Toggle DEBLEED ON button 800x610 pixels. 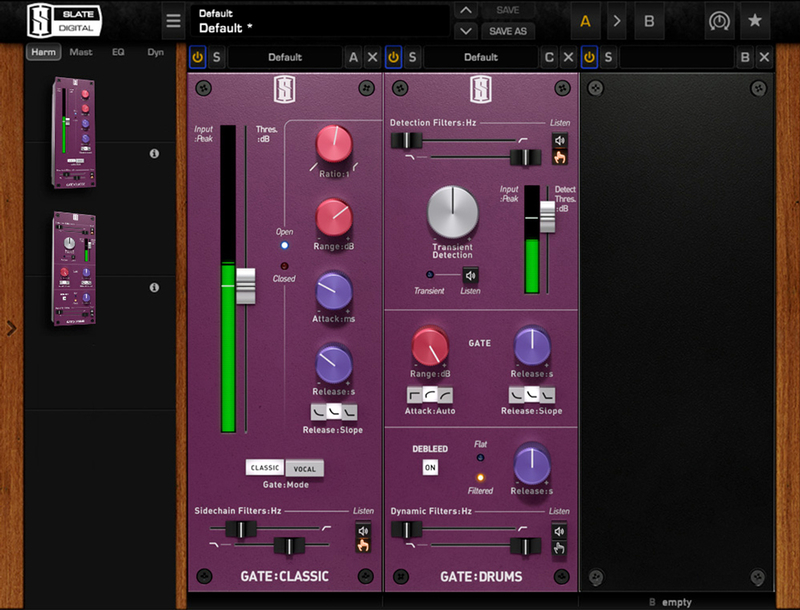[x=430, y=468]
